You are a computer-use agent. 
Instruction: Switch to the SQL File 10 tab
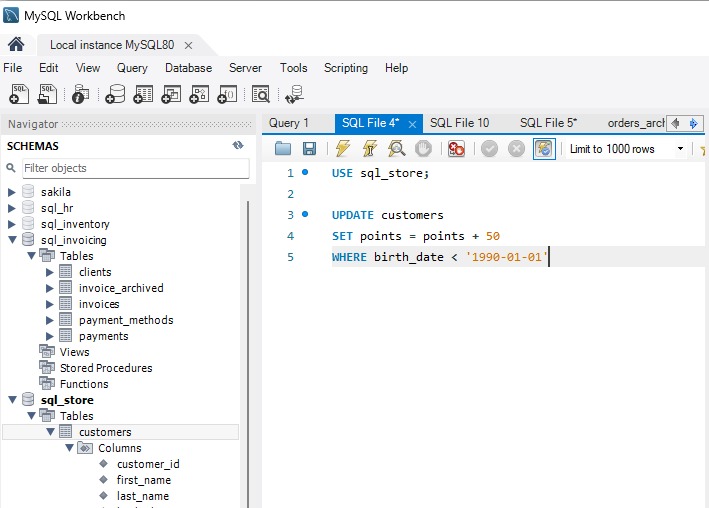[x=459, y=123]
